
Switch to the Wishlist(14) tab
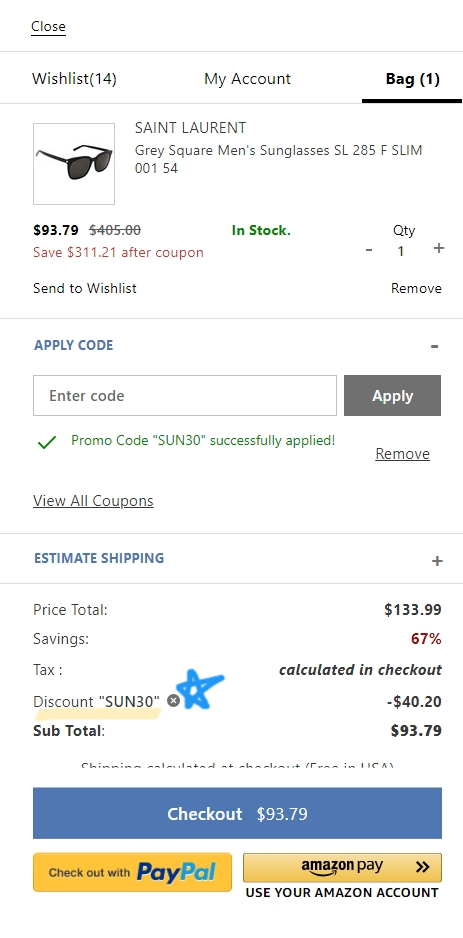pos(74,79)
